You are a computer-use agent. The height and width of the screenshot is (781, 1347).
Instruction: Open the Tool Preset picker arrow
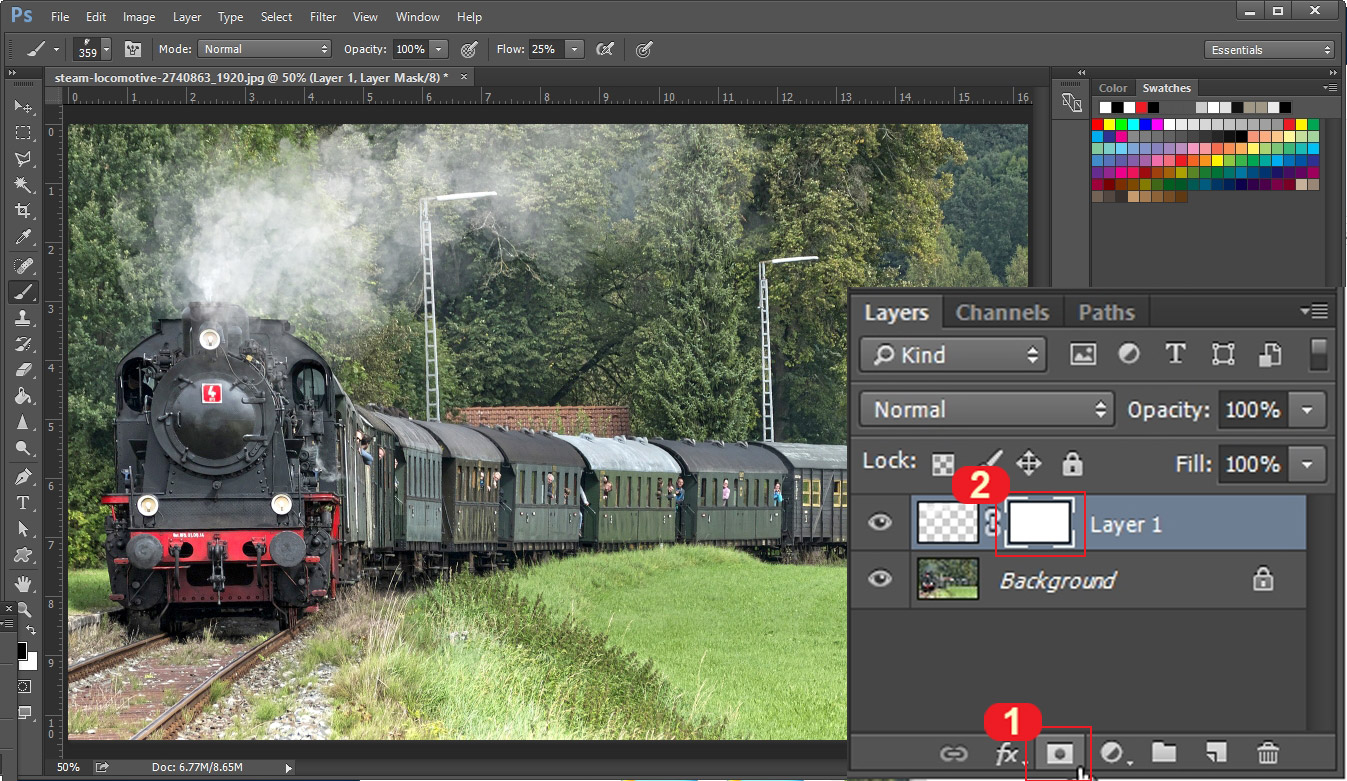(x=56, y=49)
